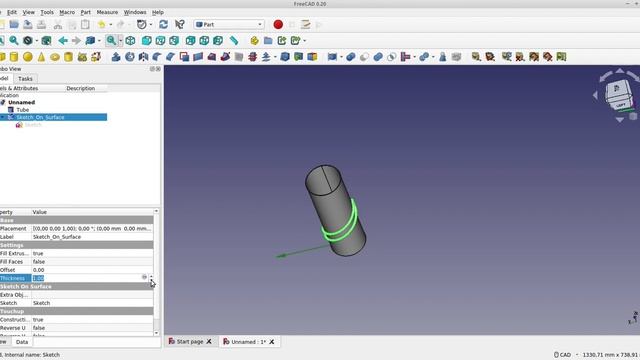Open the dropdown arrow beside Undo
This screenshot has width=640, height=360.
(x=111, y=24)
